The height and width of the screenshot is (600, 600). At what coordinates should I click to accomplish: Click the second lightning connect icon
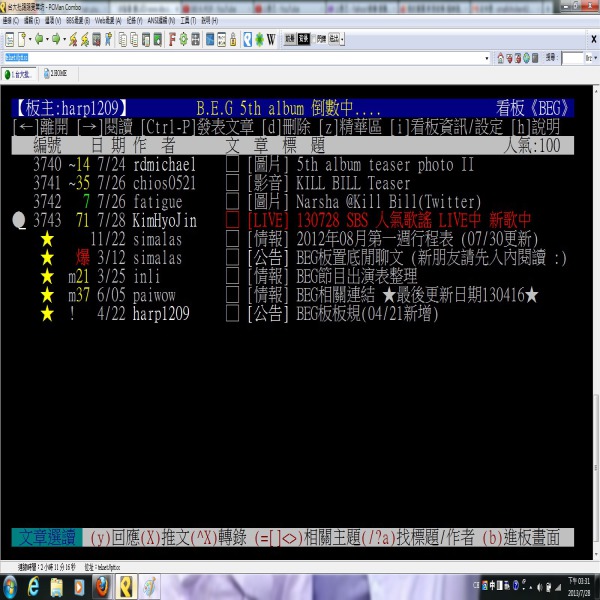tap(85, 39)
